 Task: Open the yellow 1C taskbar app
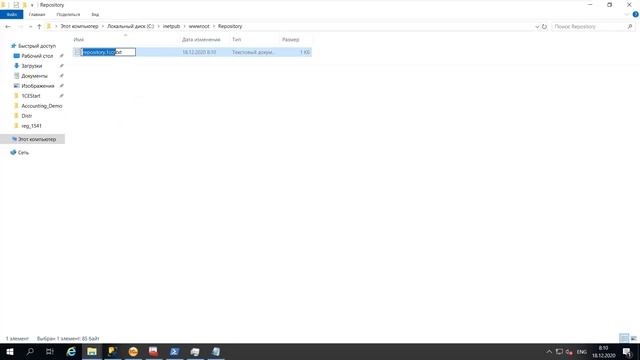[113, 351]
